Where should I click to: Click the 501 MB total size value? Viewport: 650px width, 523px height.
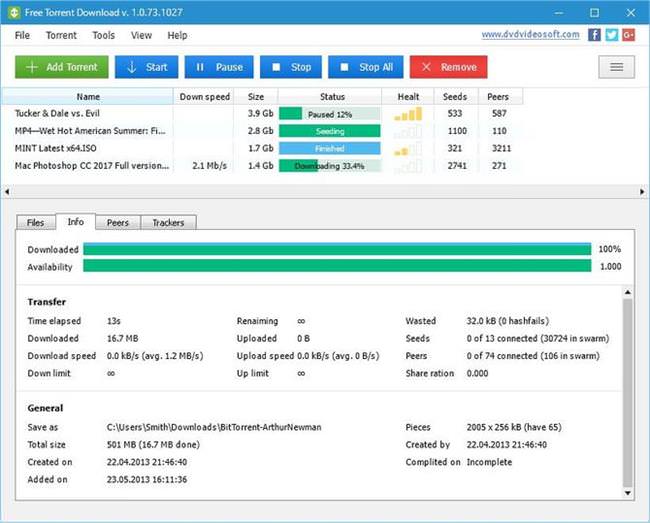153,445
